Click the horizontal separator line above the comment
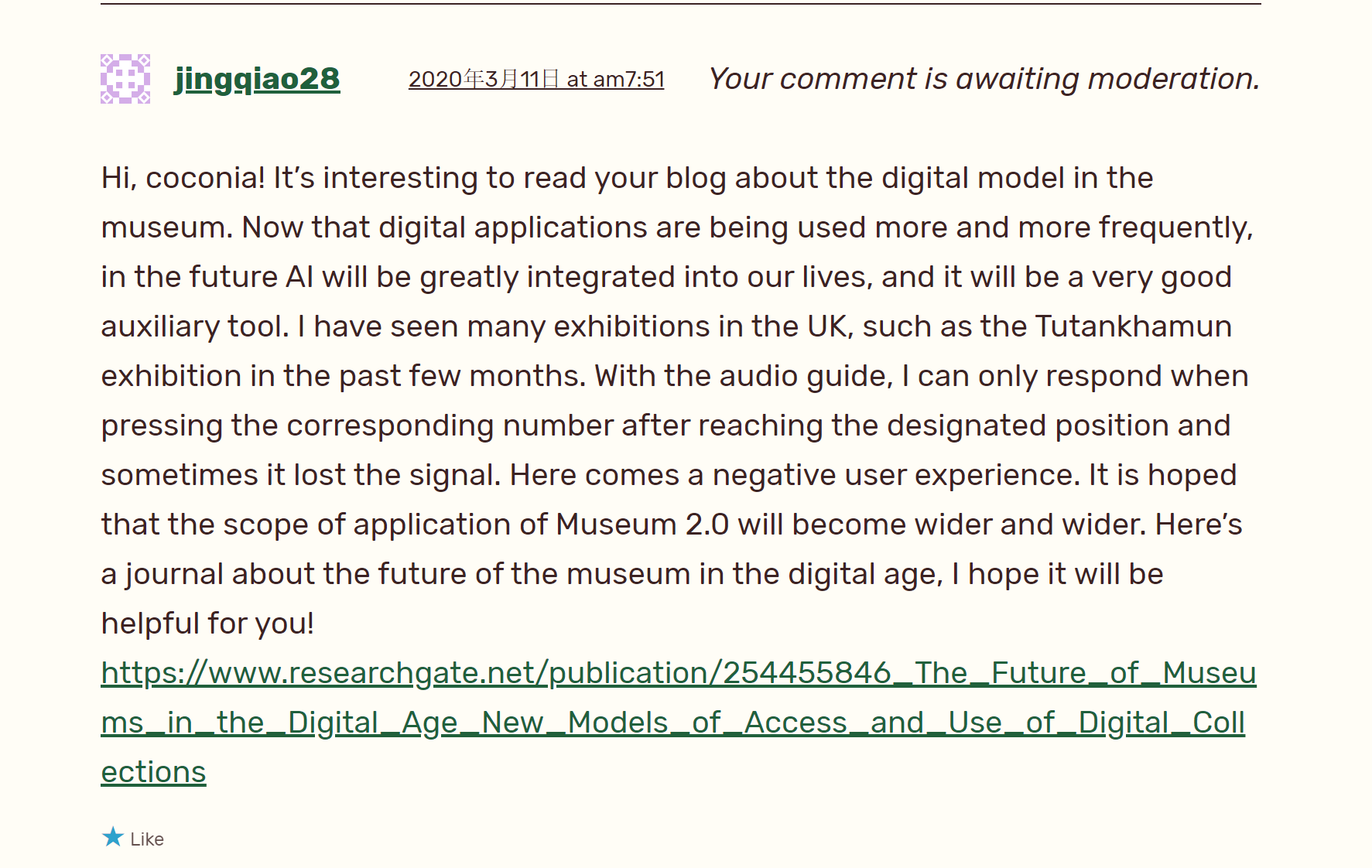Image resolution: width=1372 pixels, height=868 pixels. 680,4
